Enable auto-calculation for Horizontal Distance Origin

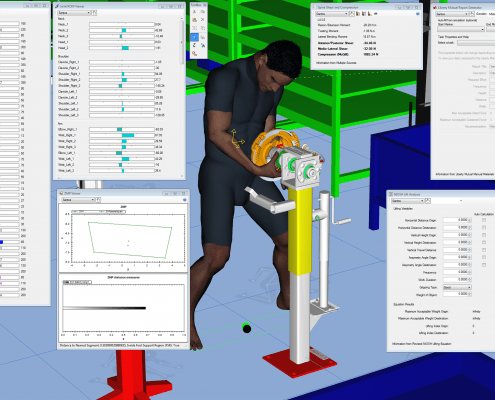click(484, 220)
